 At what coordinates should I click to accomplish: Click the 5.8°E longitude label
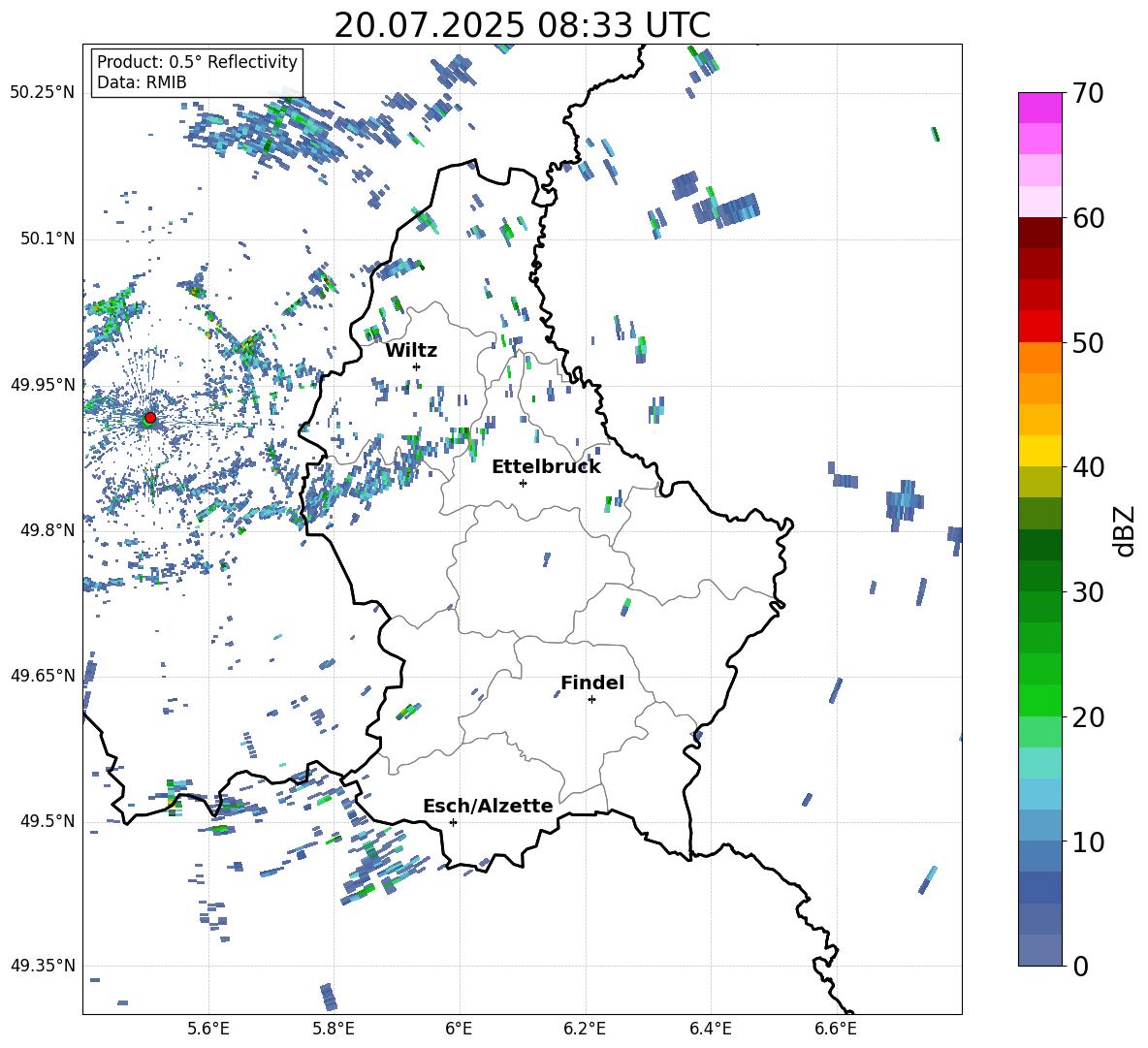[x=334, y=1029]
